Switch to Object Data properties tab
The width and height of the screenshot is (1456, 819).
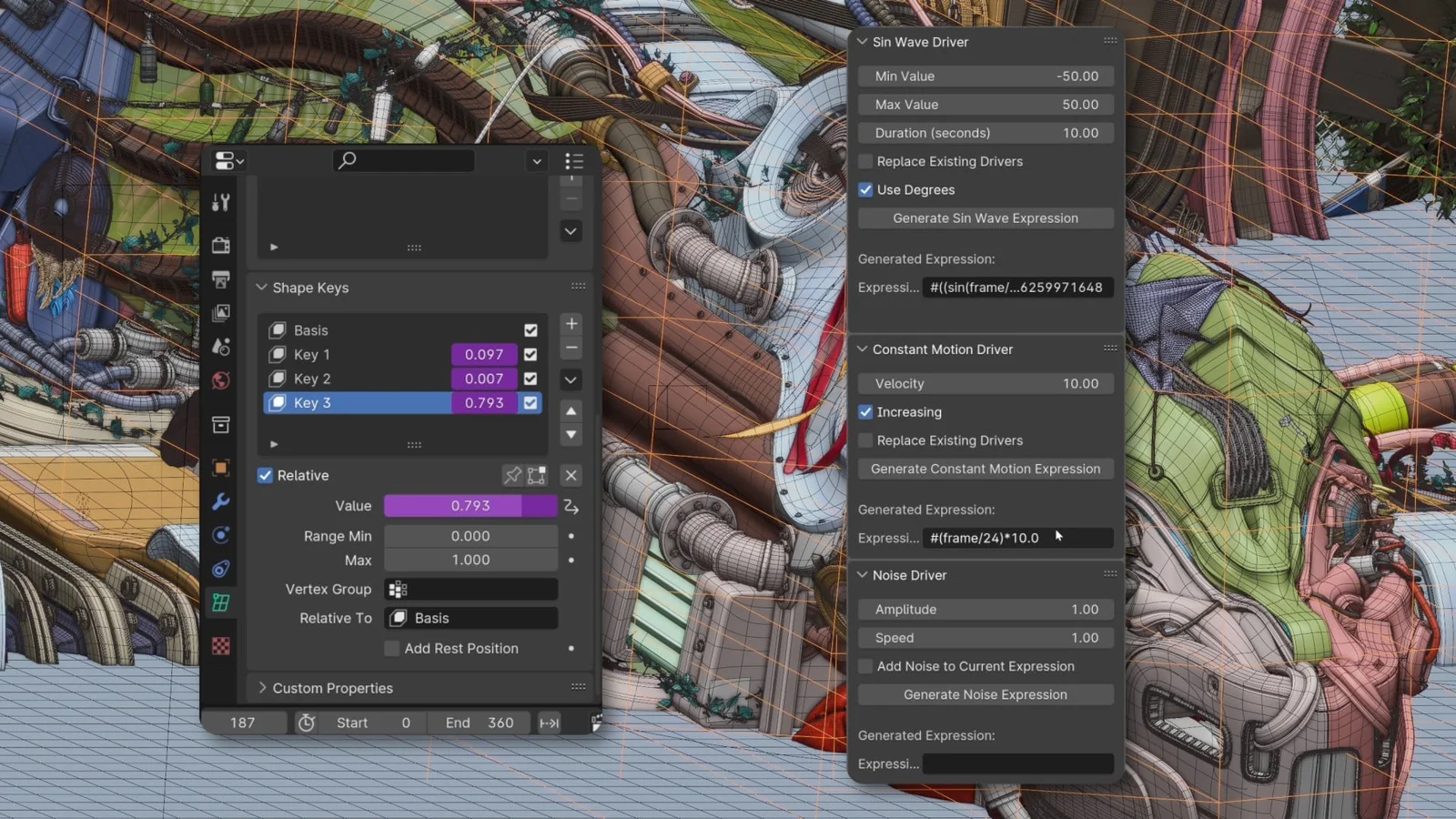[221, 602]
